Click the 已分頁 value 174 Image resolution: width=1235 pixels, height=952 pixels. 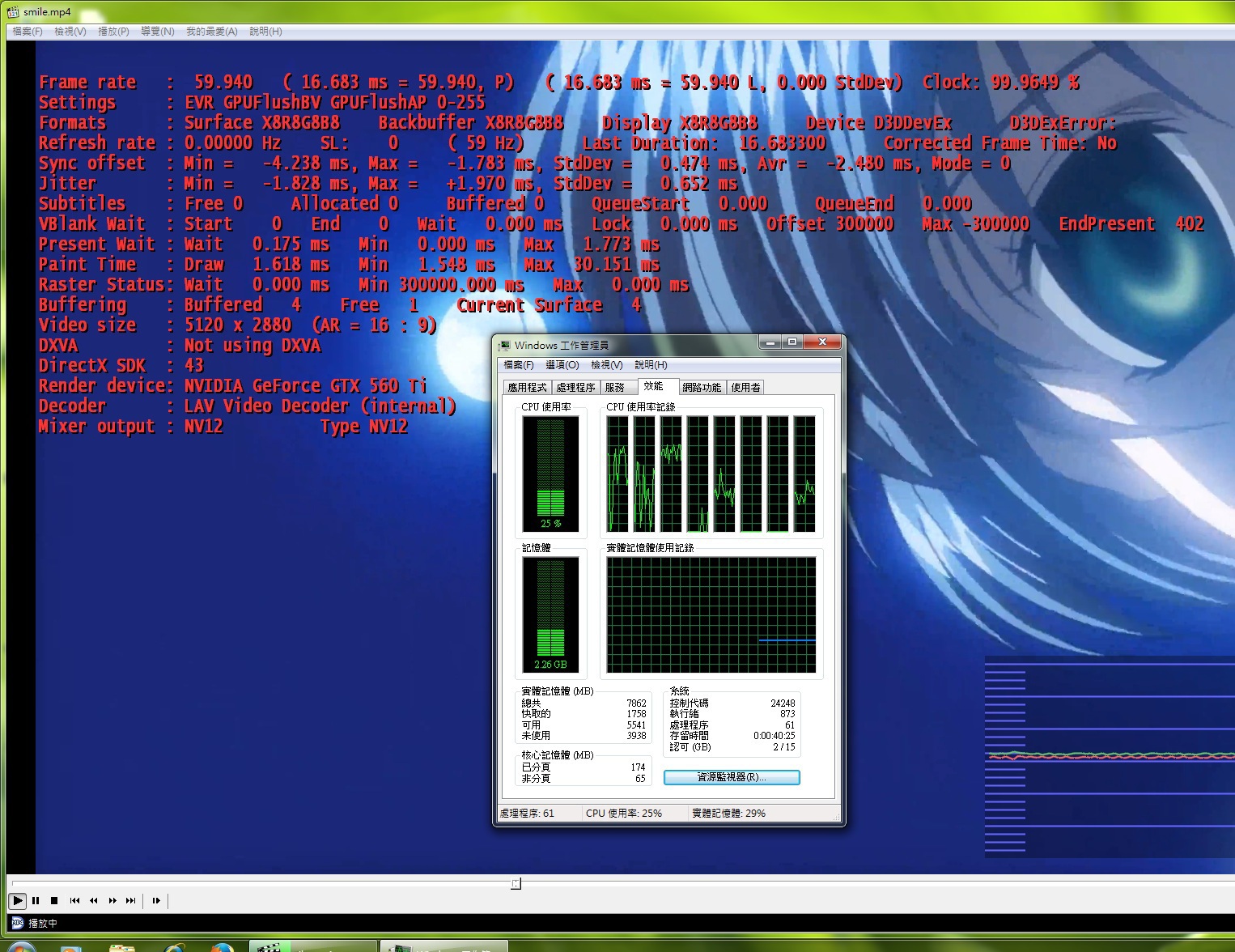(638, 767)
